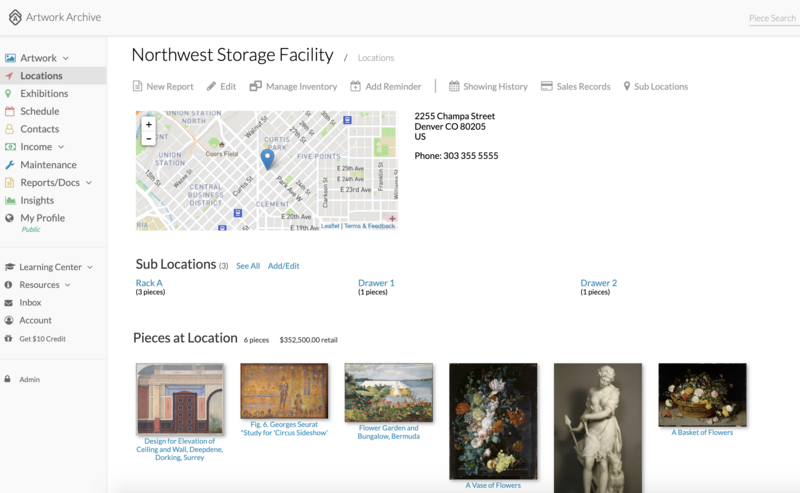Click the Artwork Archive logo icon

pos(14,17)
